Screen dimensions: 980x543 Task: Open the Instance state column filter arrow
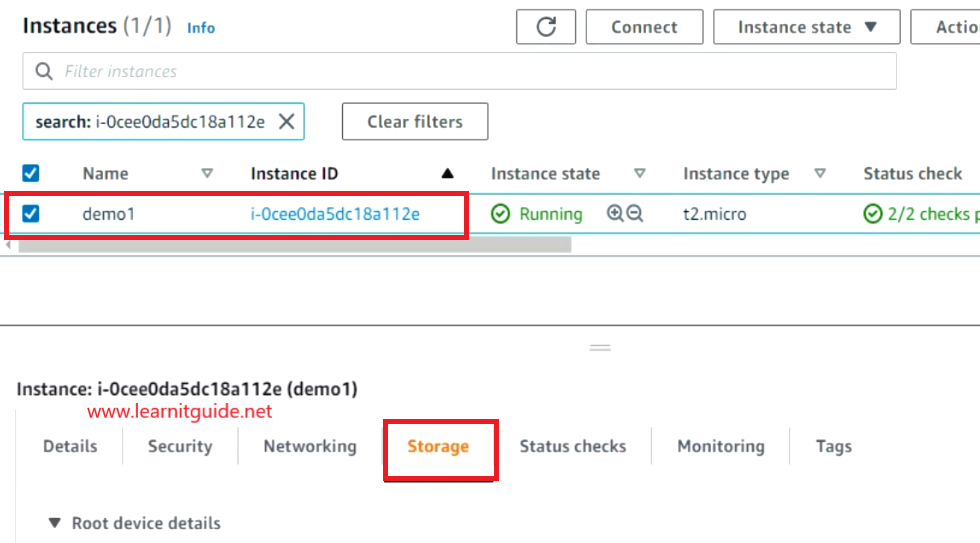pos(639,173)
